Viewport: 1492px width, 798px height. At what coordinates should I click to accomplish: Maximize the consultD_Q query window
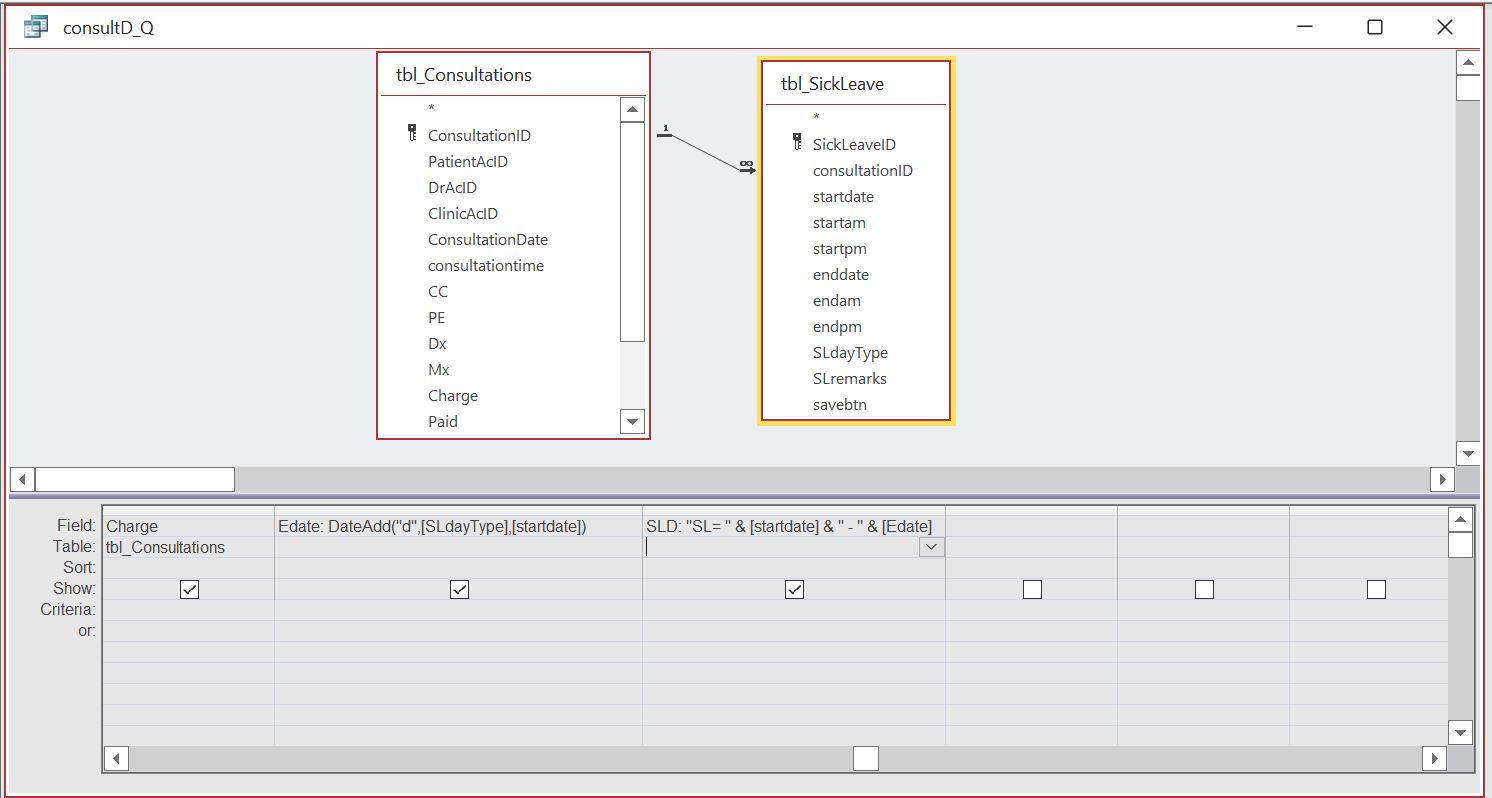click(x=1375, y=27)
